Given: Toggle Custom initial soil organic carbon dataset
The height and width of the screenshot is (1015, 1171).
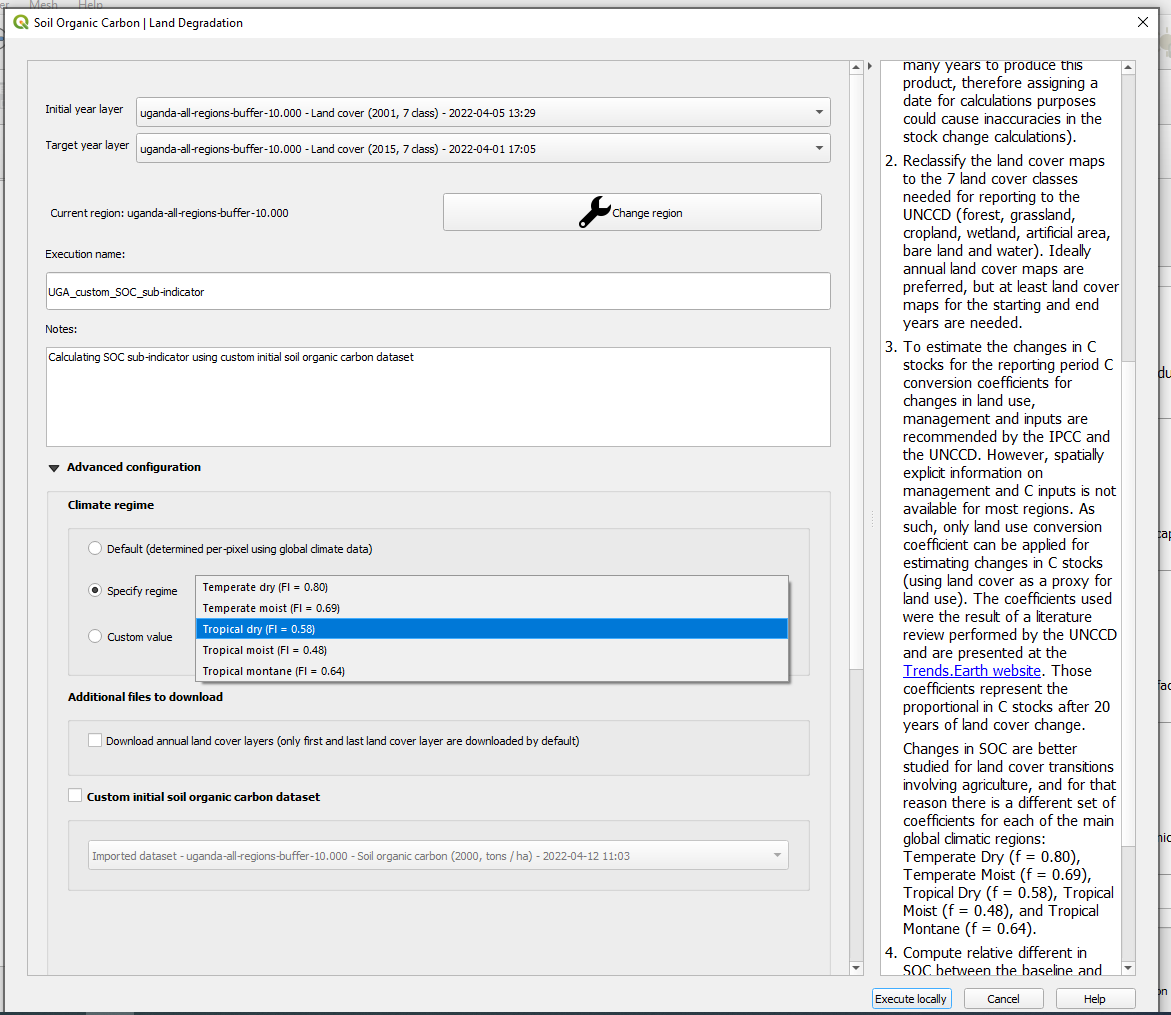Looking at the screenshot, I should pos(75,796).
